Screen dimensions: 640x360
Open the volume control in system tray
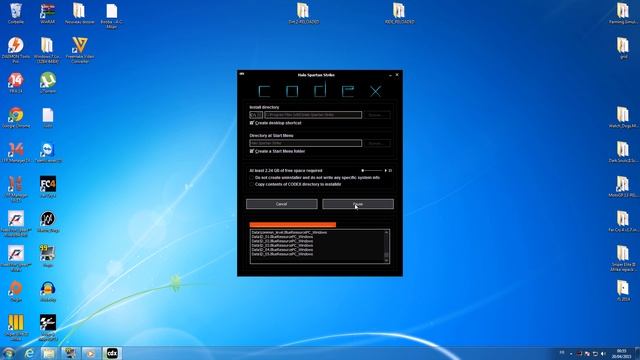click(x=603, y=353)
